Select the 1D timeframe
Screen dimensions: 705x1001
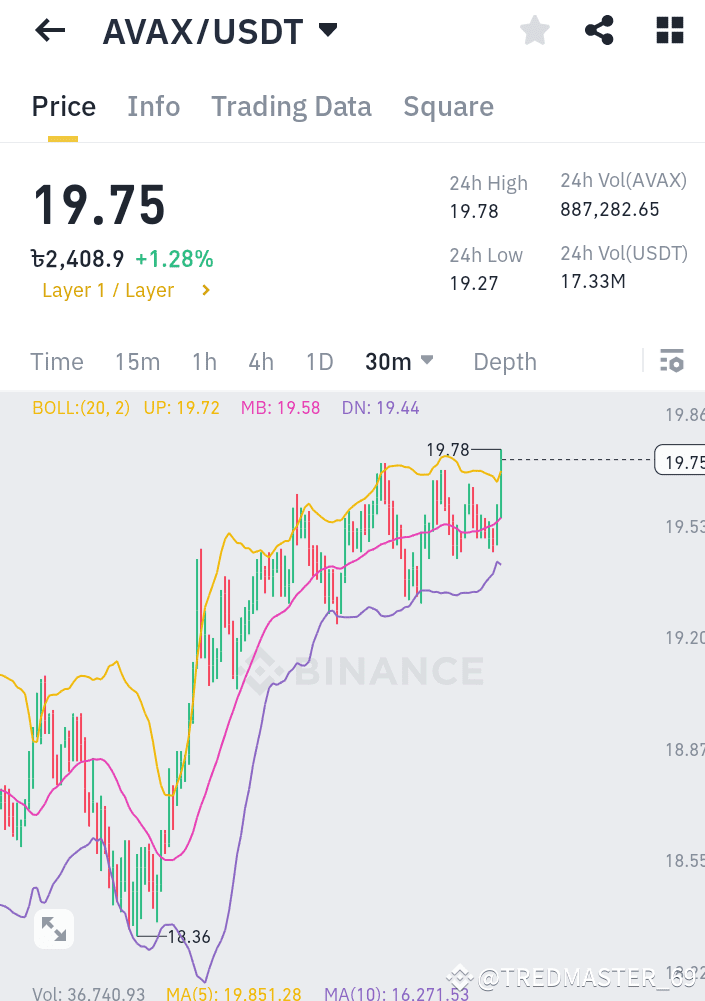click(x=319, y=362)
